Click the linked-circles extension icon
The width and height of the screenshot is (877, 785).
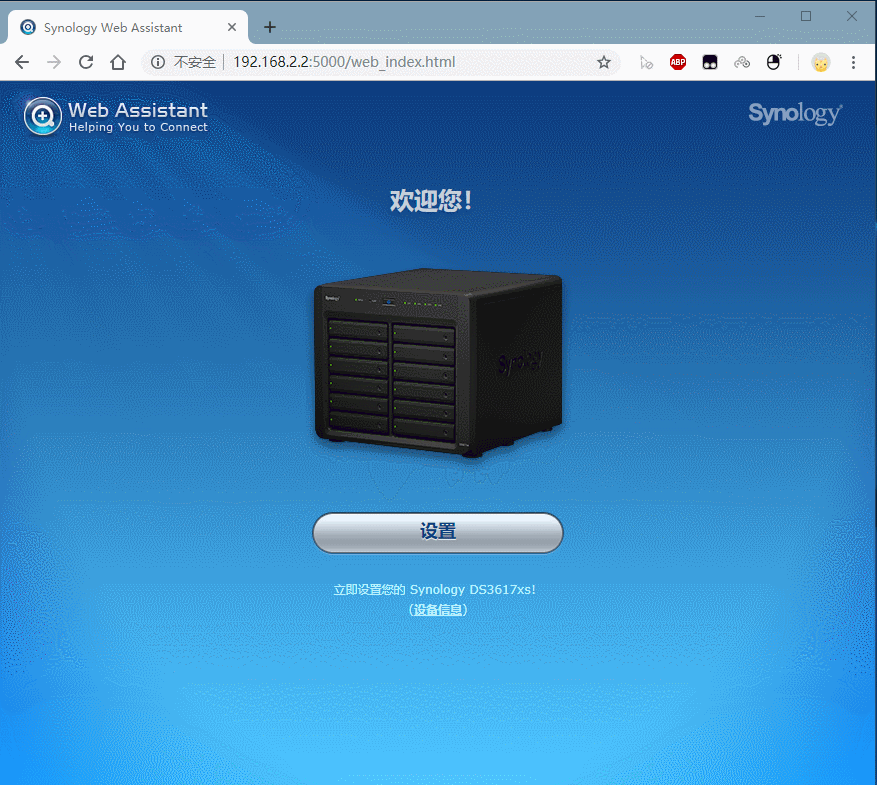coord(742,62)
